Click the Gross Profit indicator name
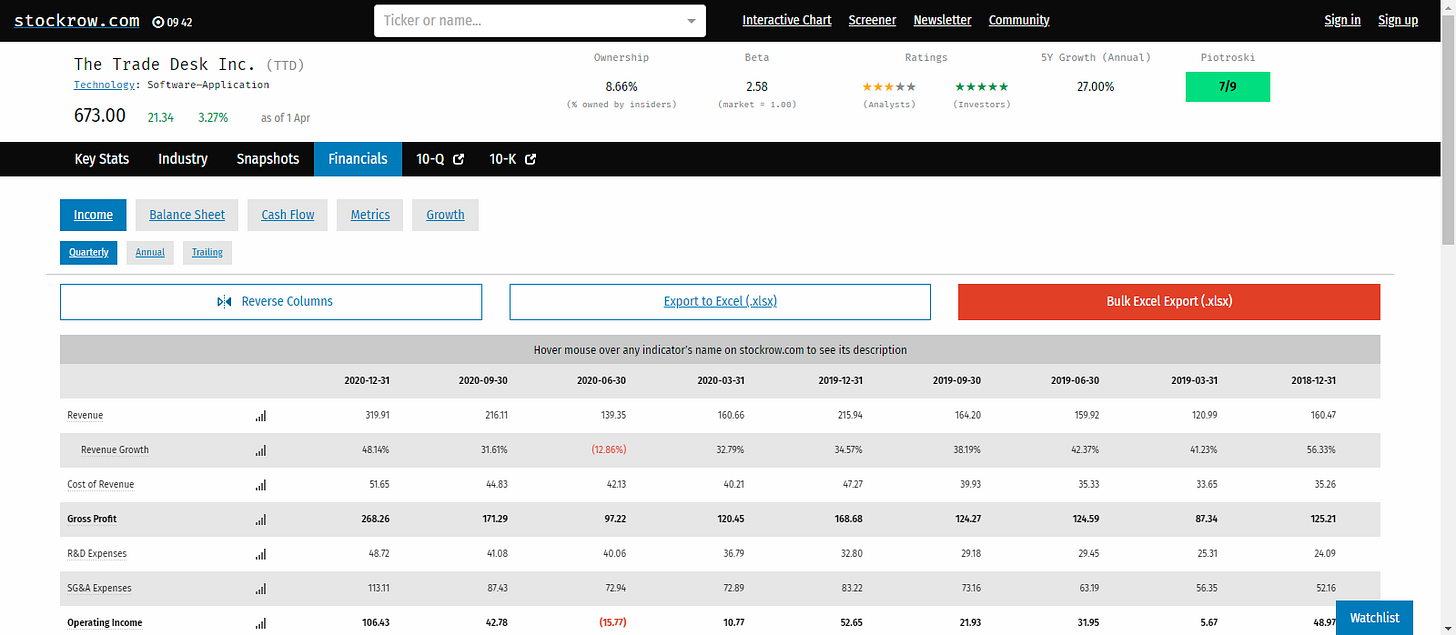This screenshot has width=1456, height=635. pyautogui.click(x=92, y=520)
